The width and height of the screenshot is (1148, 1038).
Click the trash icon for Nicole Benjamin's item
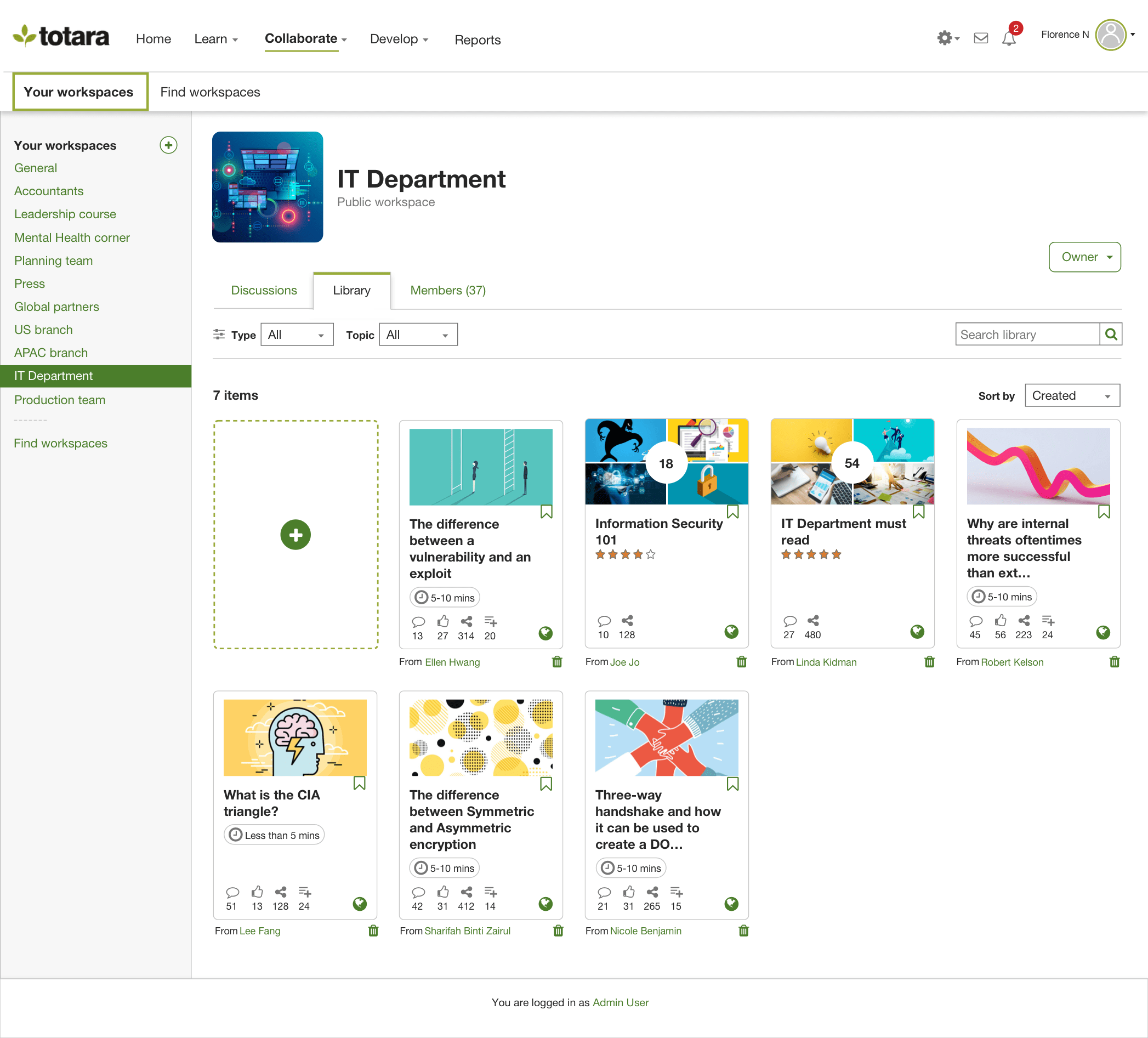tap(743, 931)
